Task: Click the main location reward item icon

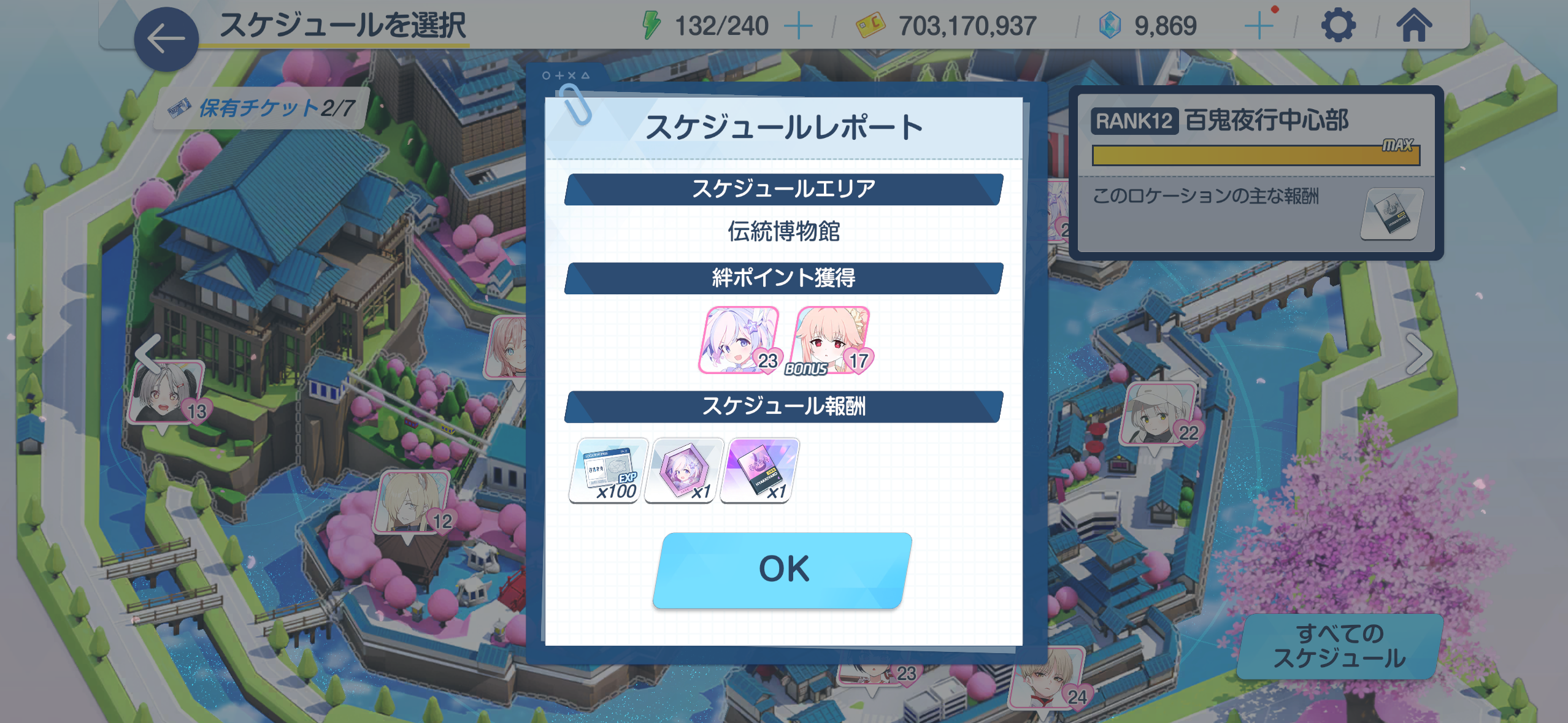Action: point(1391,214)
